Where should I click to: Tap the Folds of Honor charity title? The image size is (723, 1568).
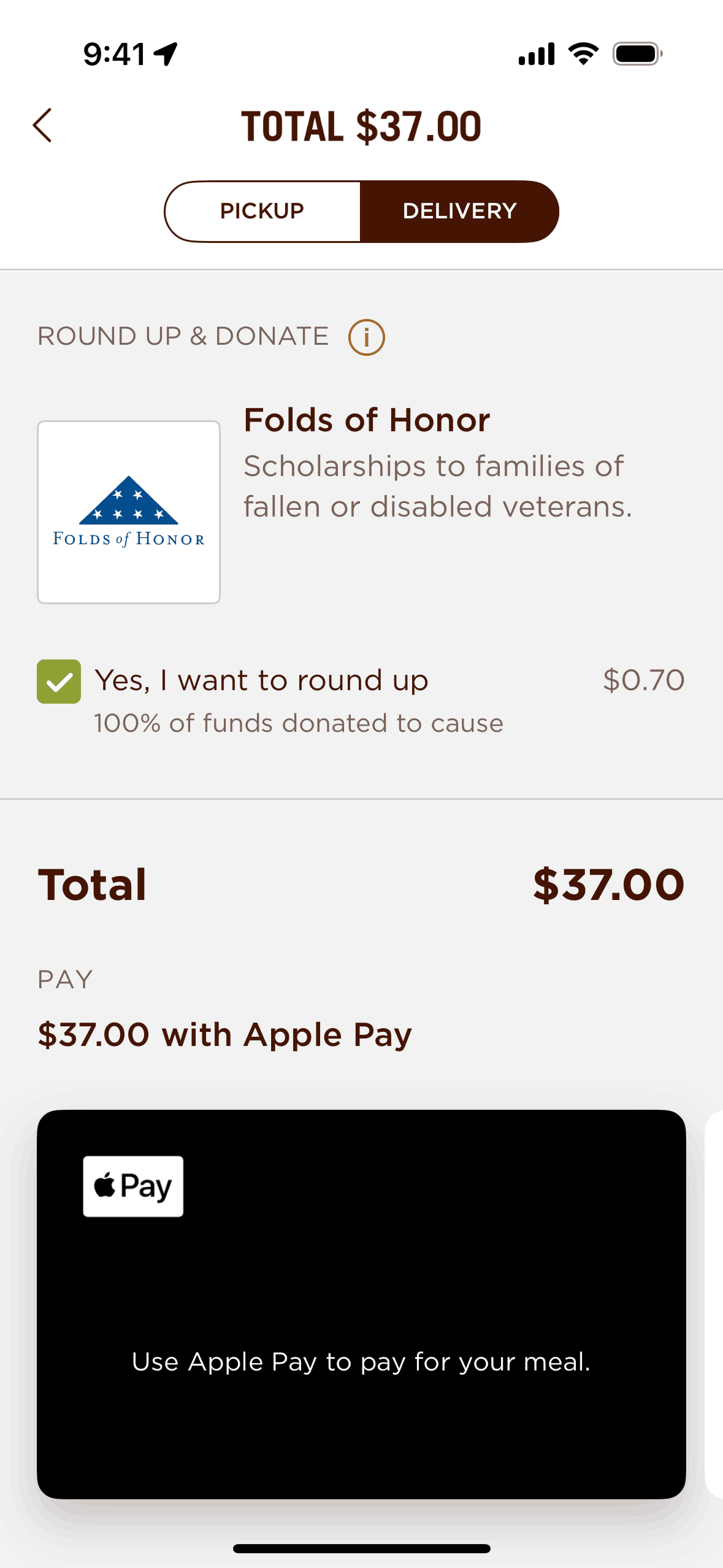(x=367, y=420)
